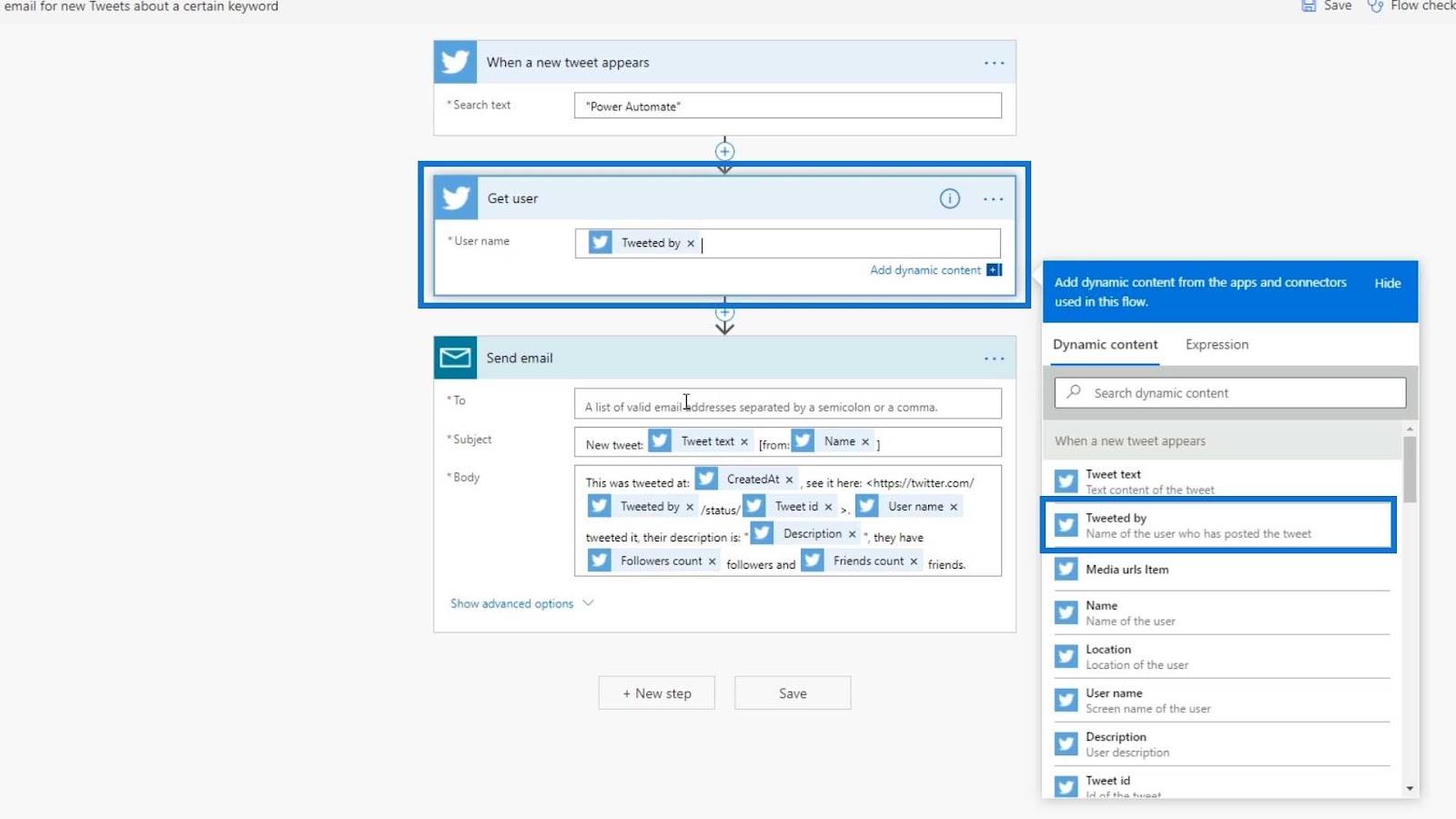Click the scroll-down arrow in dynamic content list
The height and width of the screenshot is (819, 1456).
click(1410, 789)
